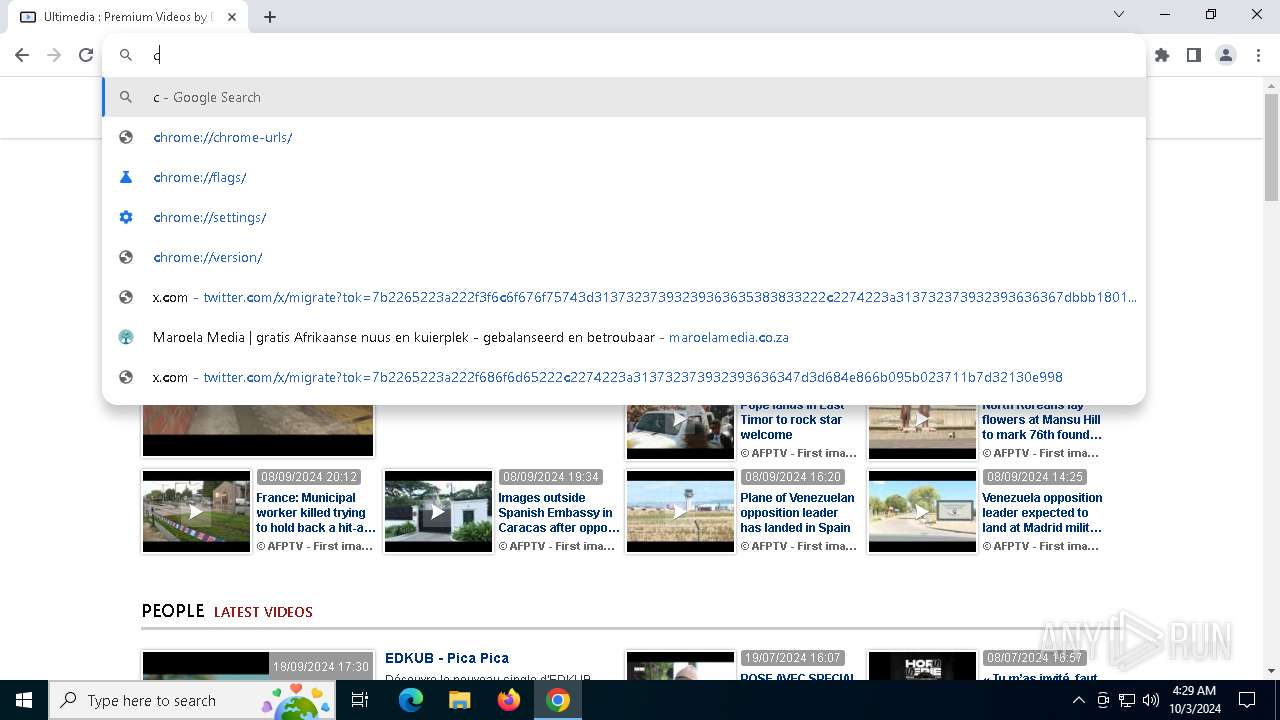This screenshot has height=720, width=1280.
Task: Play France Municipal worker video thumbnail
Action: tap(196, 511)
